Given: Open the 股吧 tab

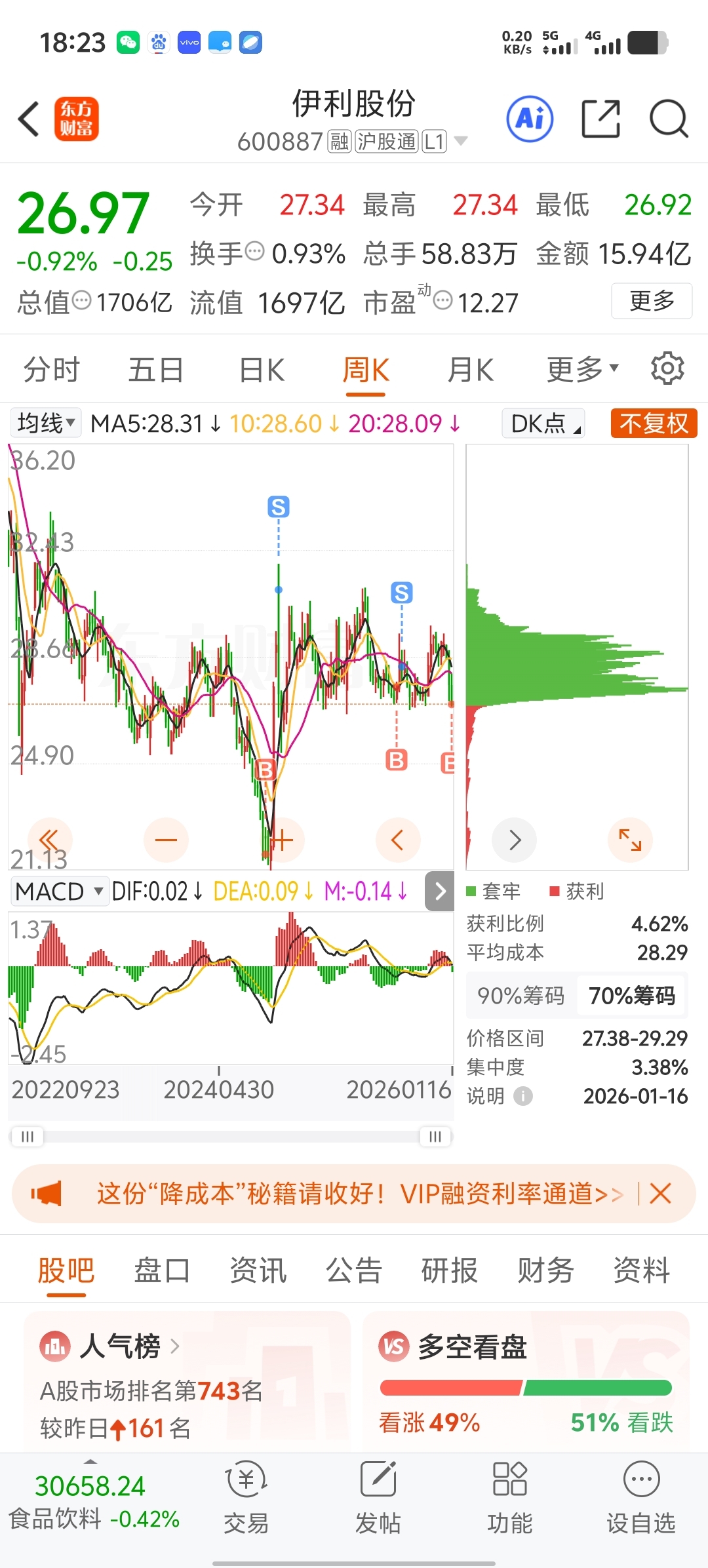Looking at the screenshot, I should 66,1270.
